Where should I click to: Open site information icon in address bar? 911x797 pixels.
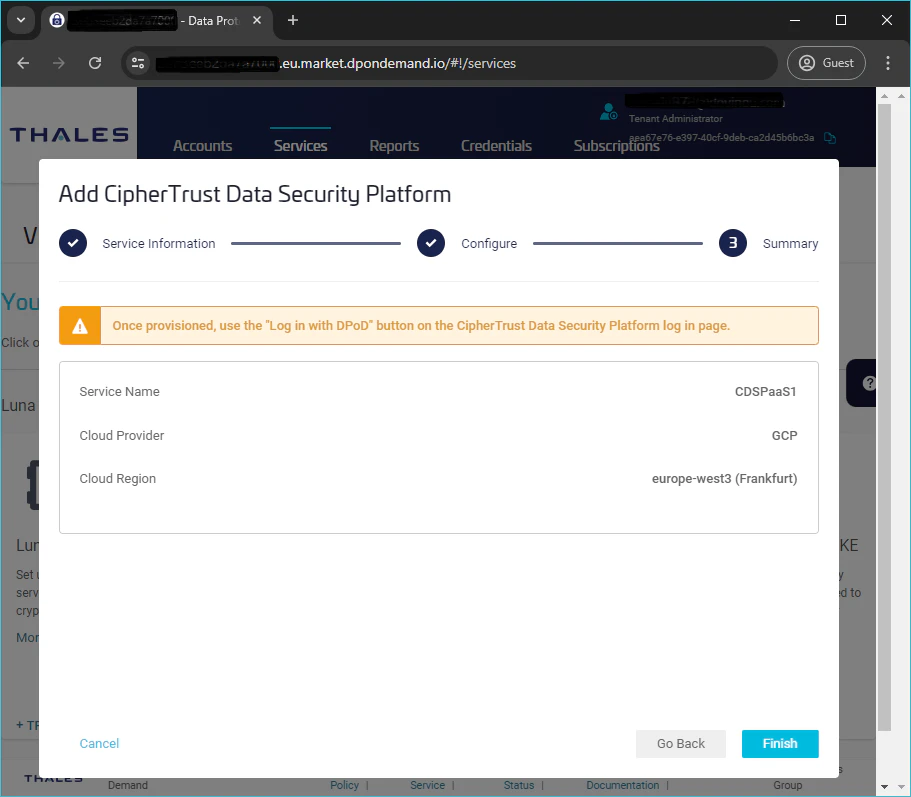[138, 63]
